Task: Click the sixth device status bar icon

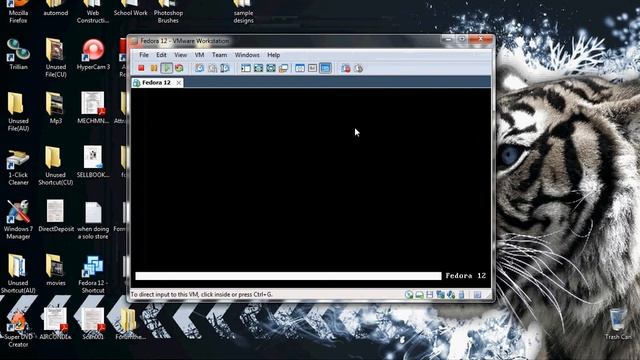Action: [x=462, y=294]
